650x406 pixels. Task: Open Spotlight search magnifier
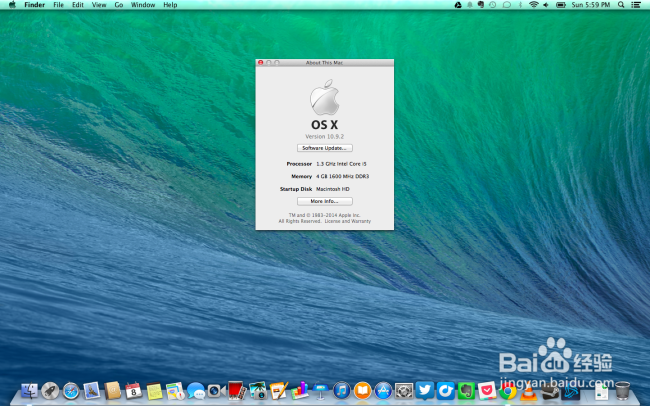621,5
